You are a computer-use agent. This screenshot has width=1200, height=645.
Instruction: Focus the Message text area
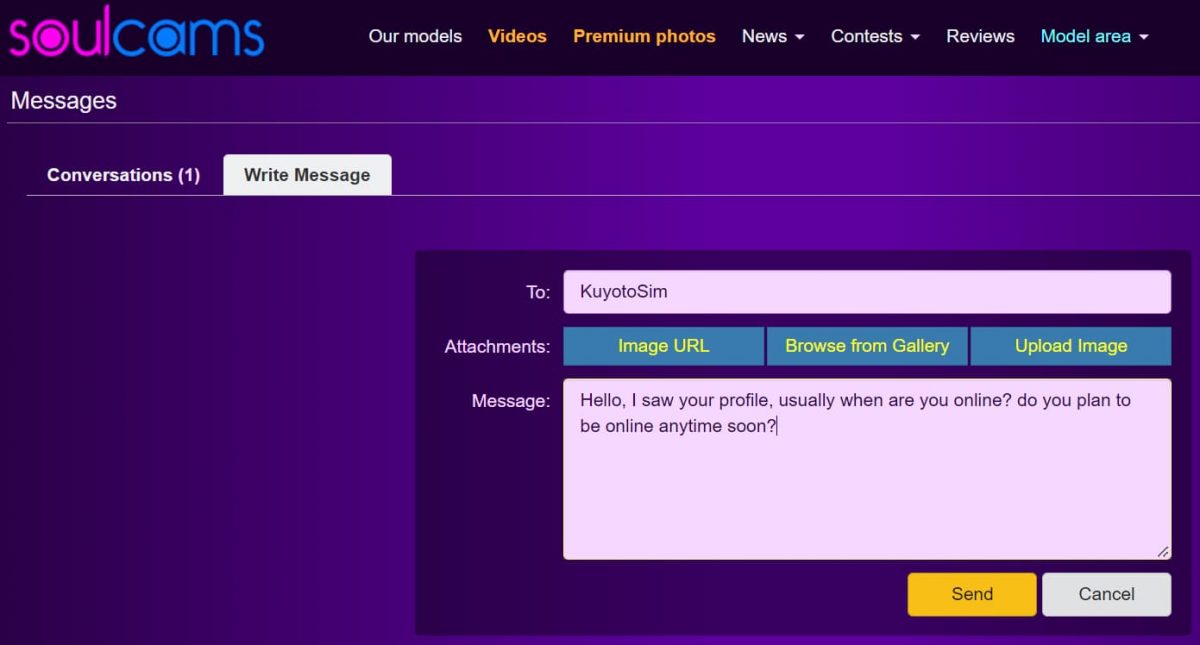[x=867, y=469]
